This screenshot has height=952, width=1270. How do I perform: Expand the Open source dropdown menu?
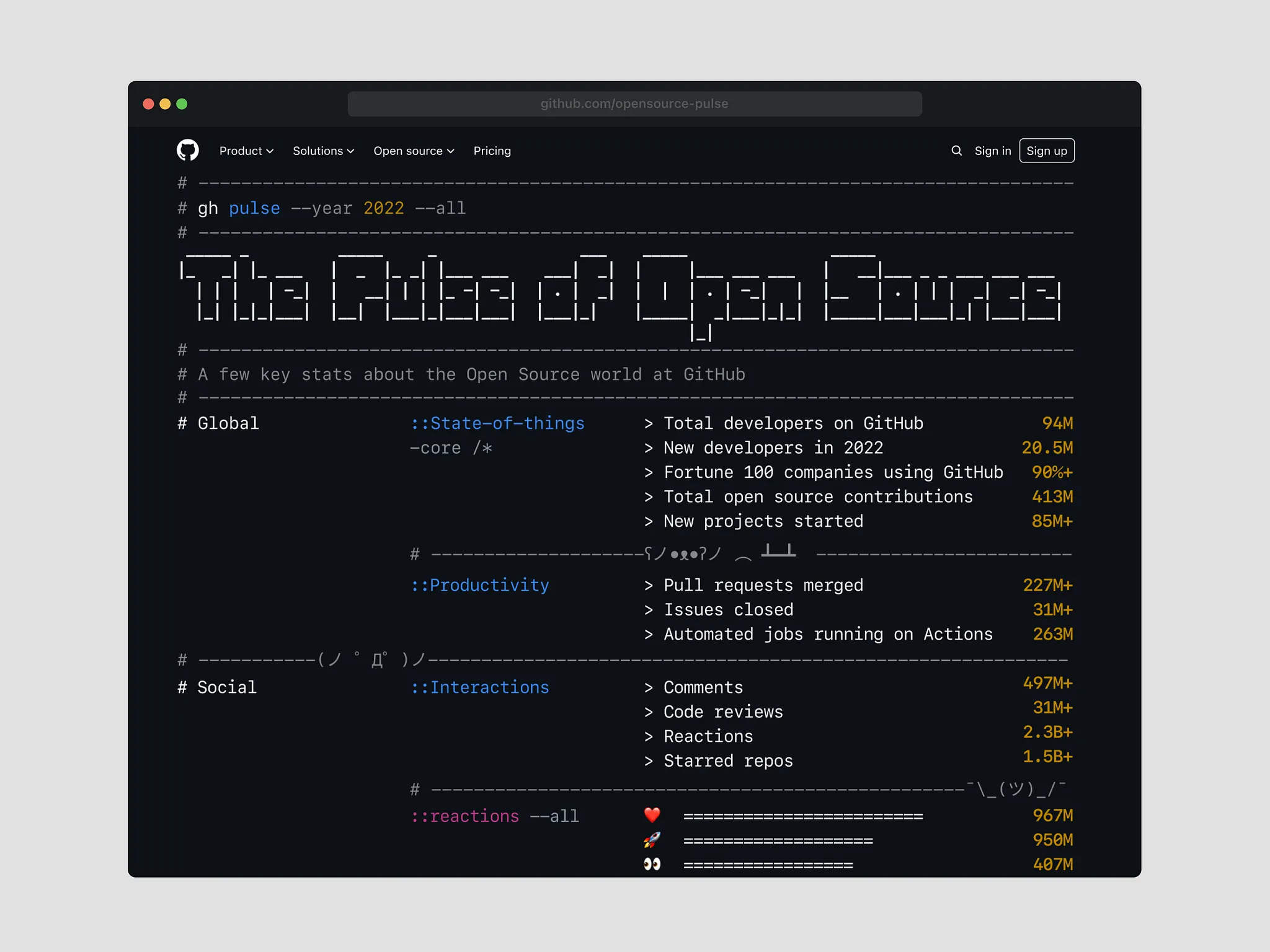tap(413, 151)
